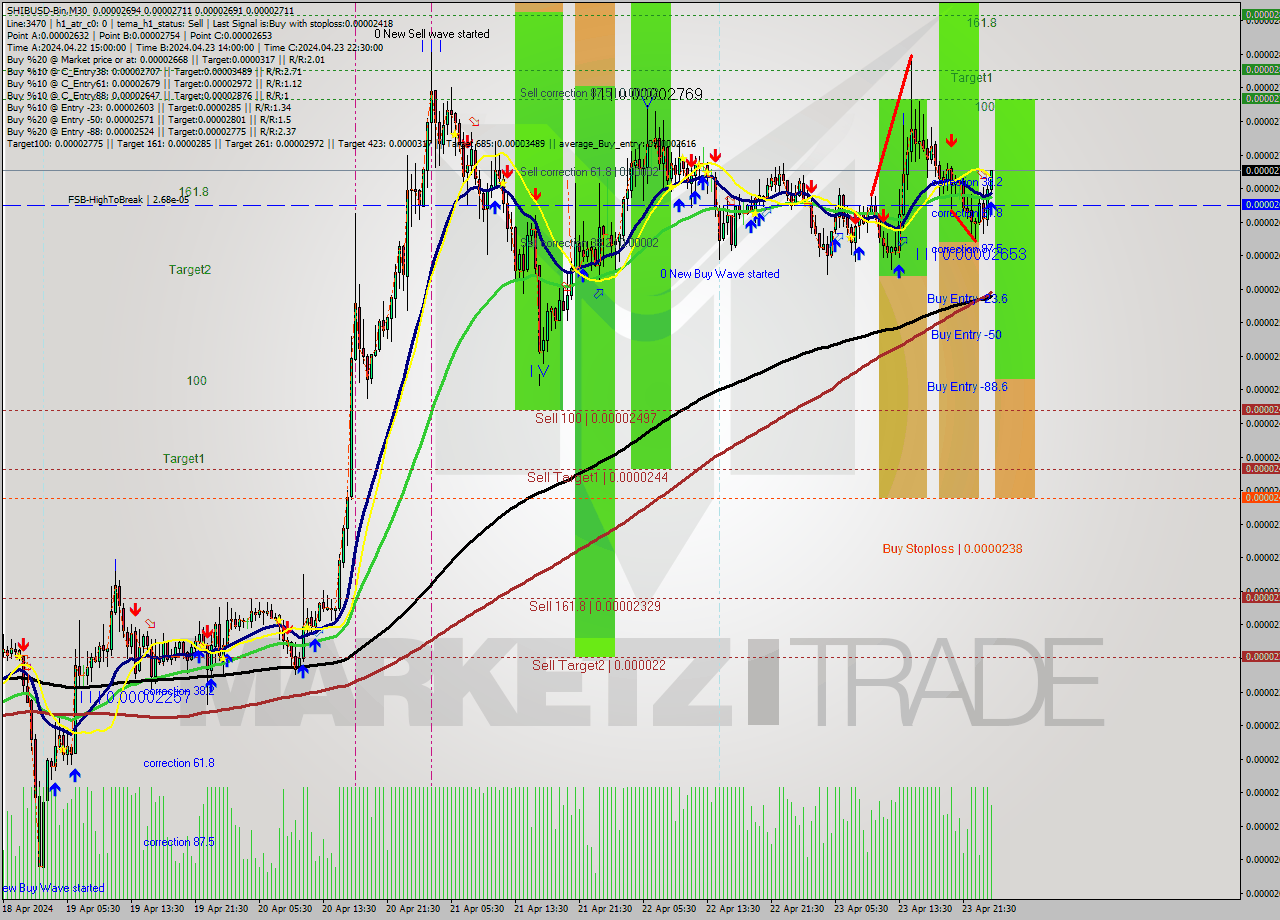This screenshot has height=920, width=1280.
Task: Click the green 'Target2' level label
Action: coord(189,270)
